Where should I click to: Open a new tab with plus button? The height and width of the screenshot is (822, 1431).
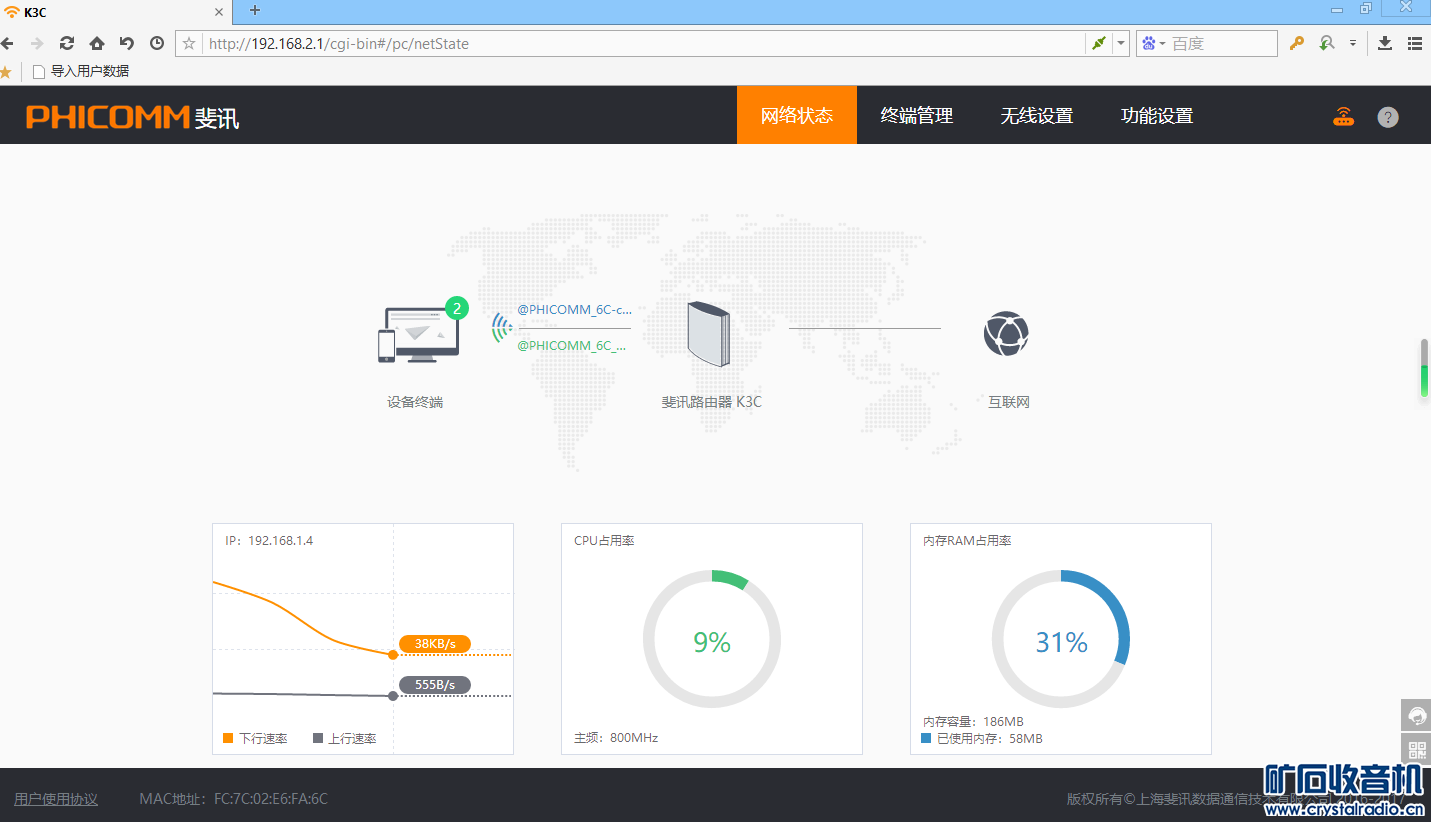tap(255, 10)
